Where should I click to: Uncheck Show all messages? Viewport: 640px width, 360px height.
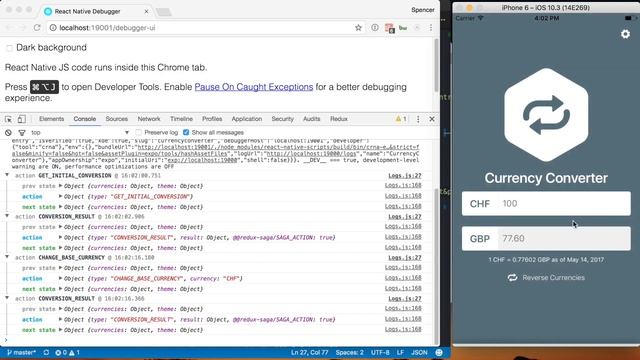(186, 133)
